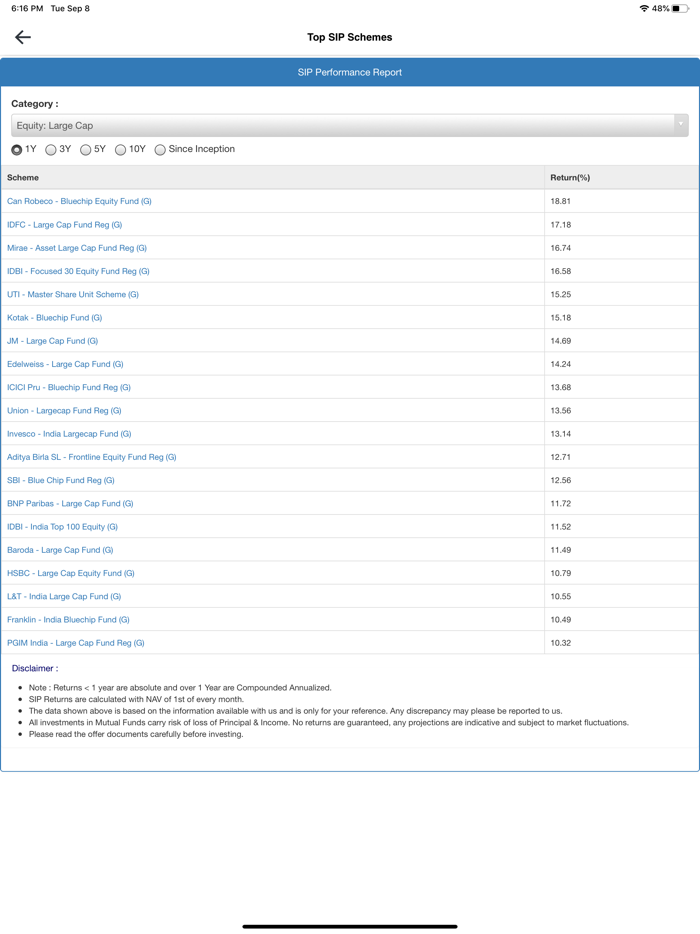Click the Category dropdown arrow
This screenshot has width=700, height=934.
pyautogui.click(x=680, y=125)
